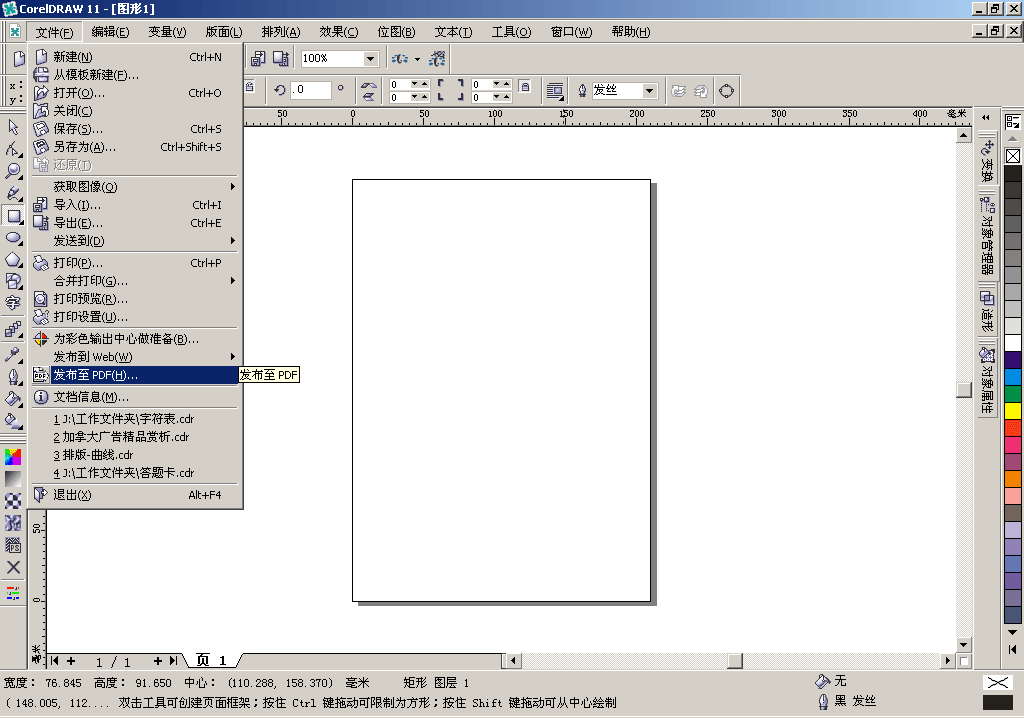Screen dimensions: 1024x718
Task: Open recent file 加拿大广告精品赏析.cdr
Action: [135, 436]
